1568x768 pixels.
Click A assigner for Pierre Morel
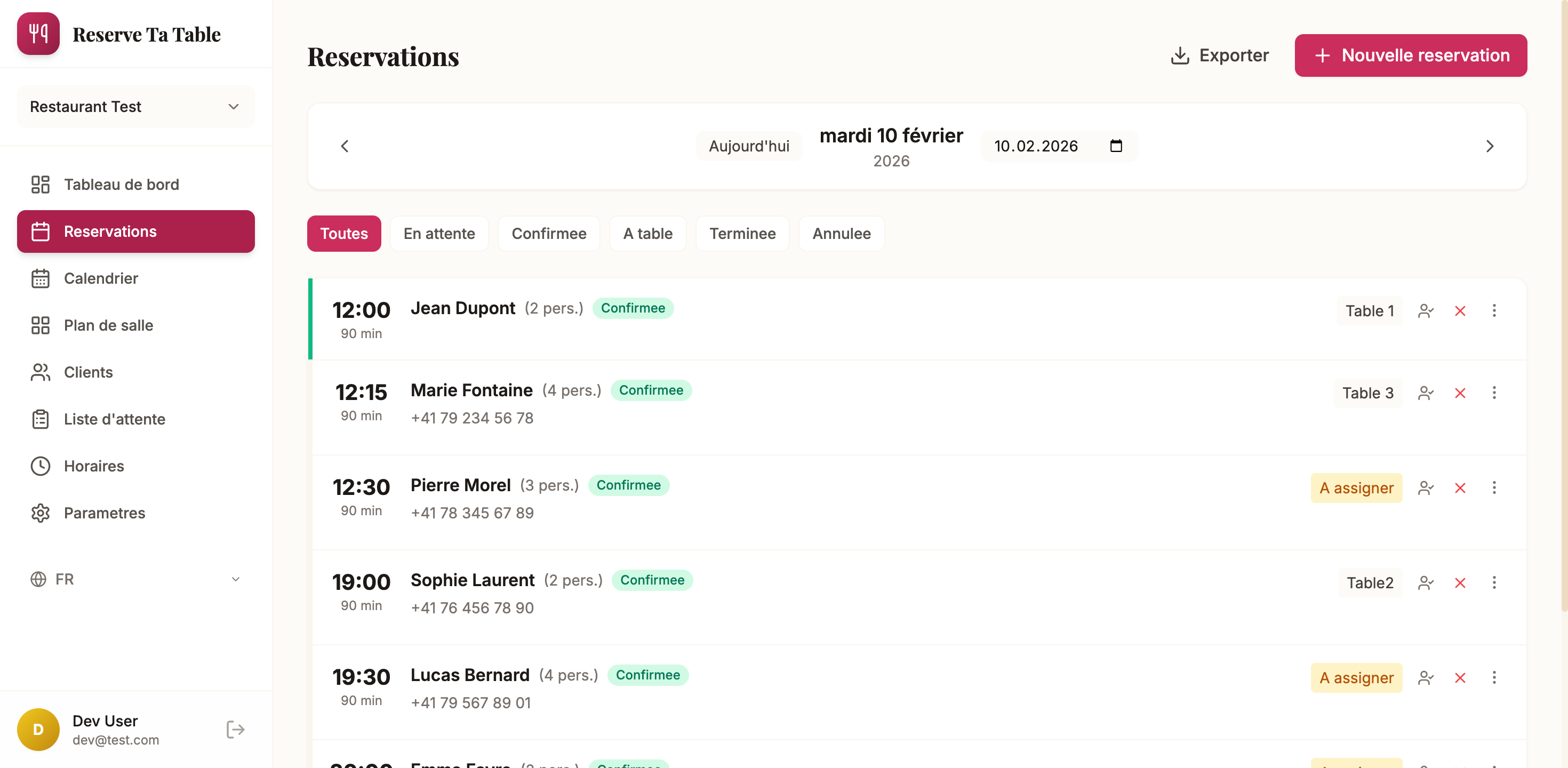coord(1356,488)
